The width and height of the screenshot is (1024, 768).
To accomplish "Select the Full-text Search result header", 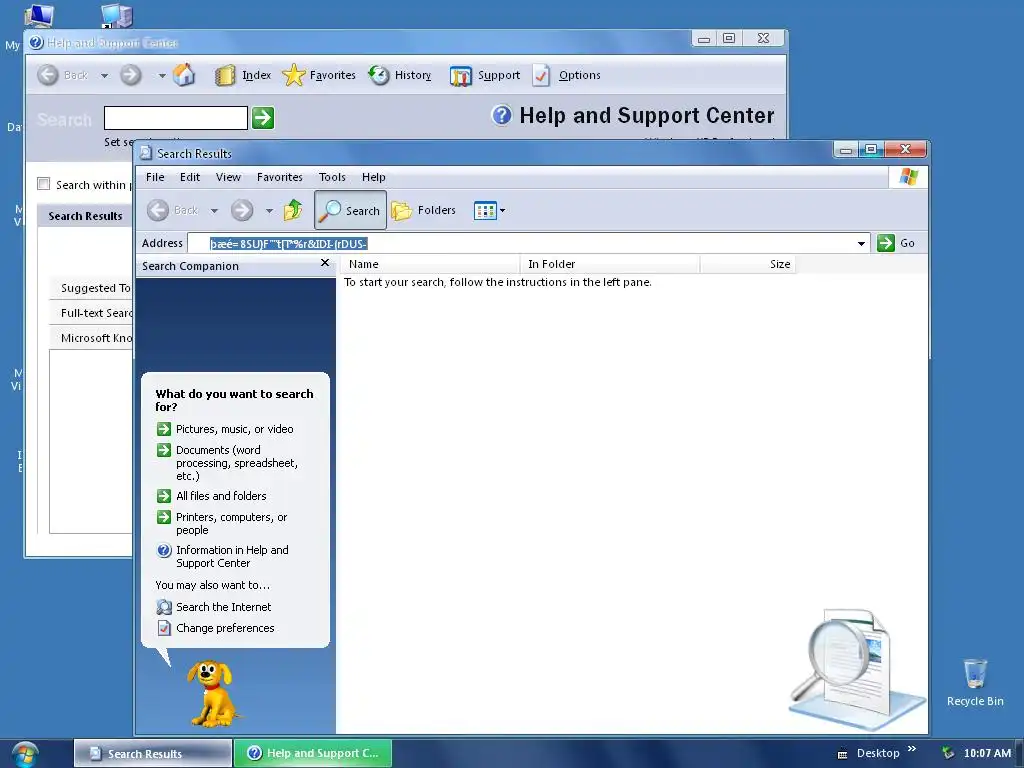I will pos(91,313).
